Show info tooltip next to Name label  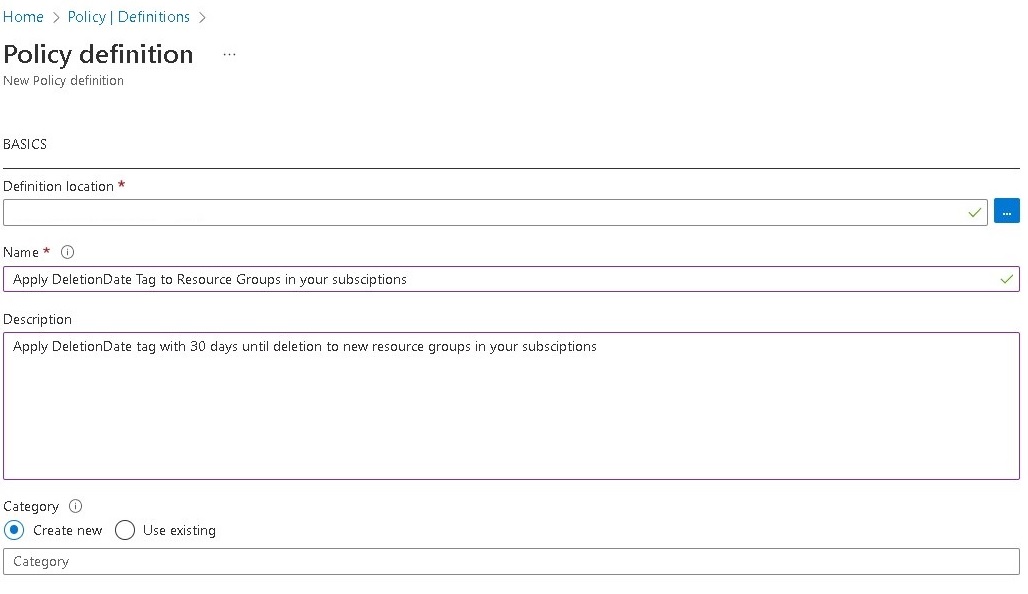pos(68,253)
